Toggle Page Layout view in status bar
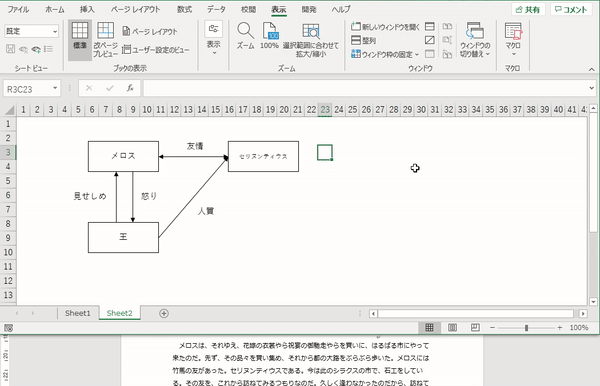600x386 pixels. pyautogui.click(x=452, y=327)
